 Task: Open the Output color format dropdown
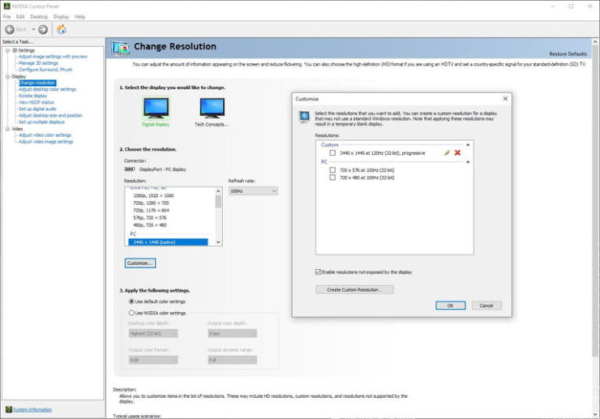pos(153,360)
